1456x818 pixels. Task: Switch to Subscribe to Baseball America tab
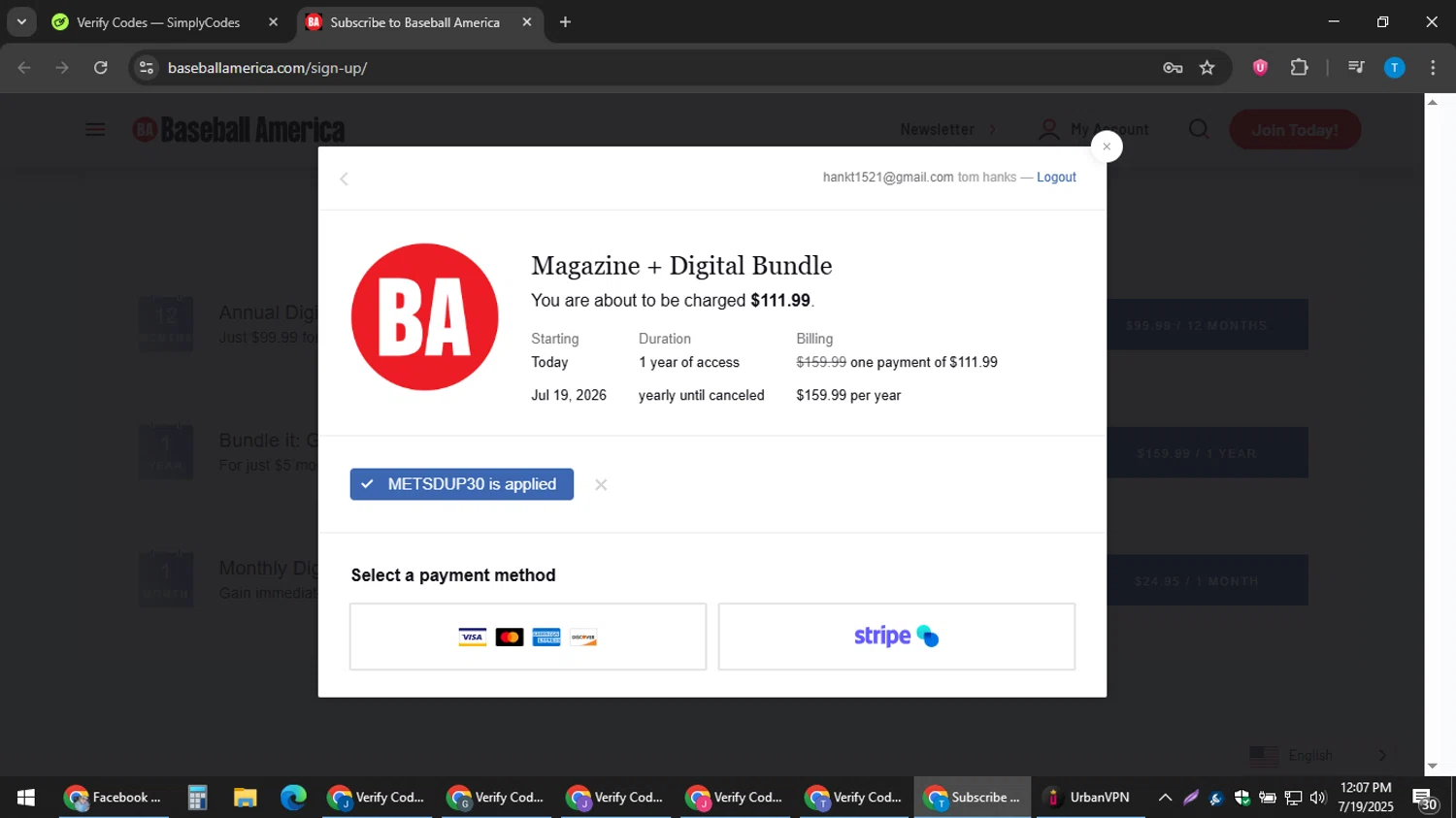coord(414,22)
